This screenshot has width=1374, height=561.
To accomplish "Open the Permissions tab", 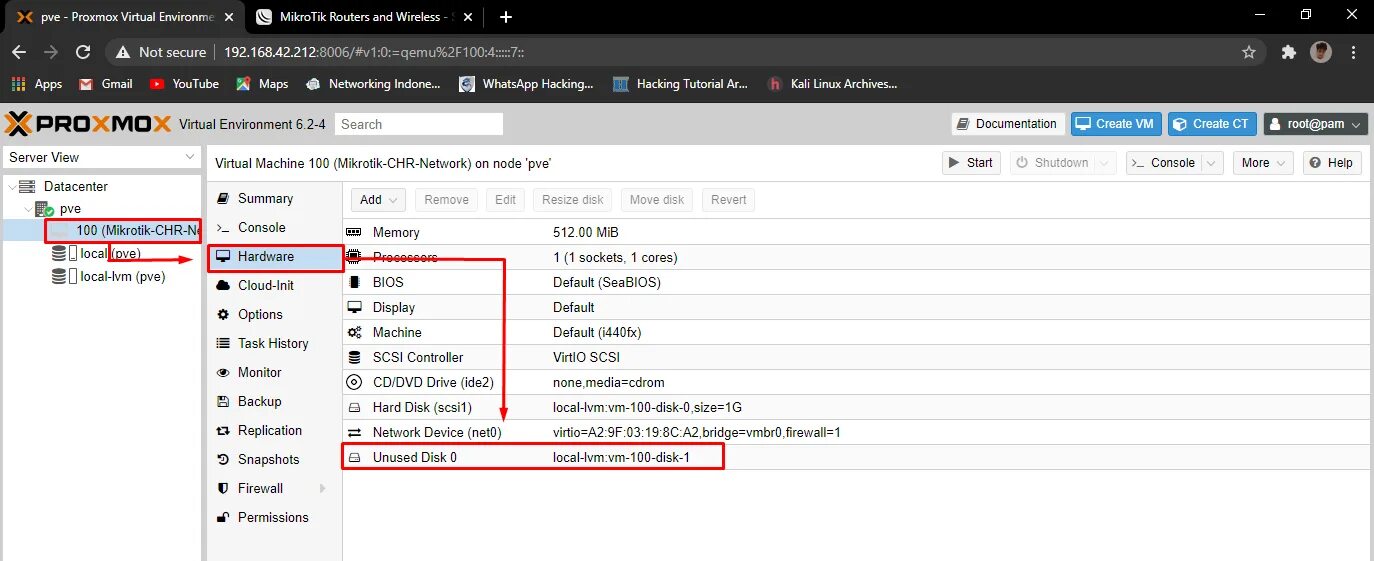I will (273, 518).
